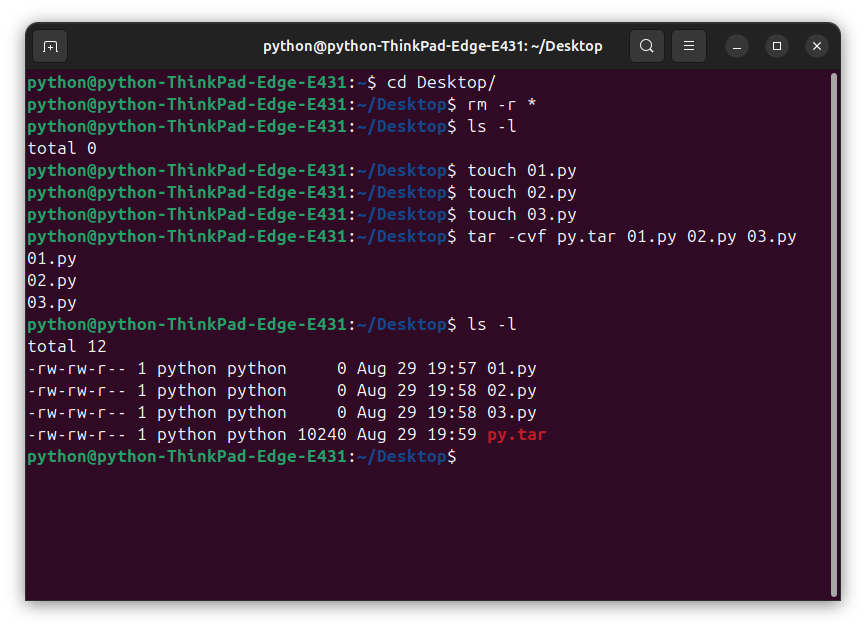Click the last empty prompt line
This screenshot has height=629, width=866.
click(242, 457)
